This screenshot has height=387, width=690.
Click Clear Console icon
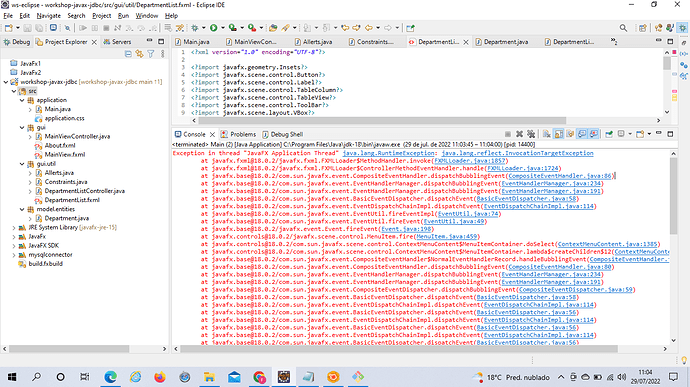547,134
